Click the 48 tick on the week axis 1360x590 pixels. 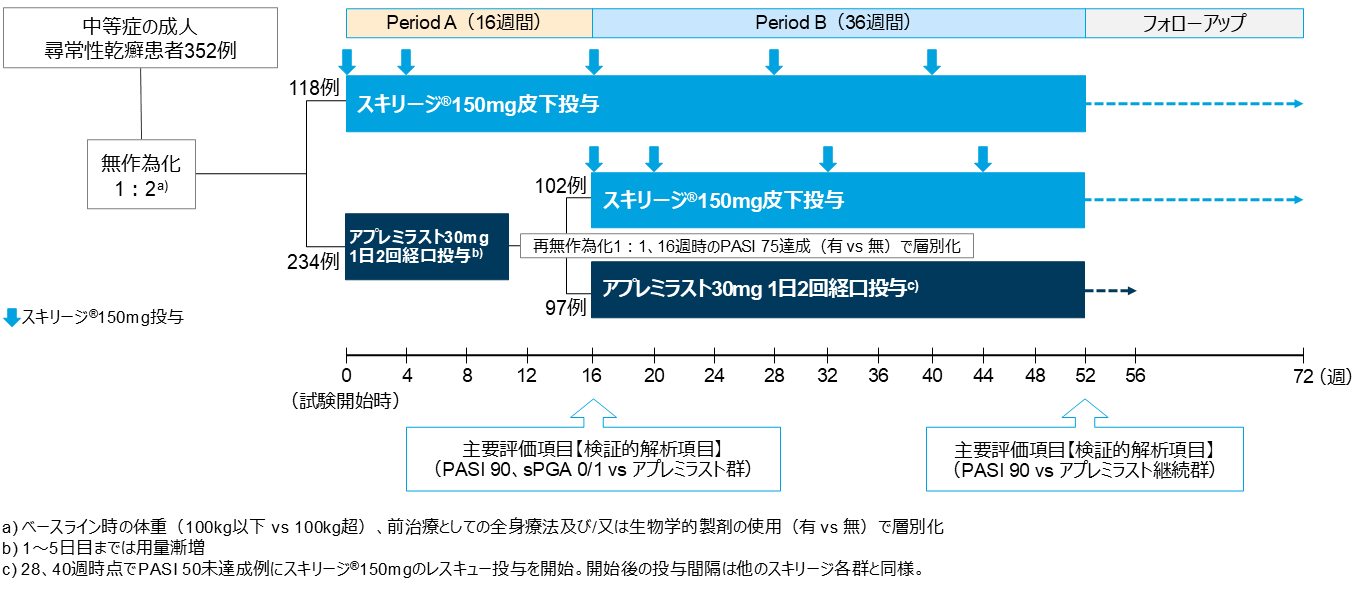[1036, 376]
